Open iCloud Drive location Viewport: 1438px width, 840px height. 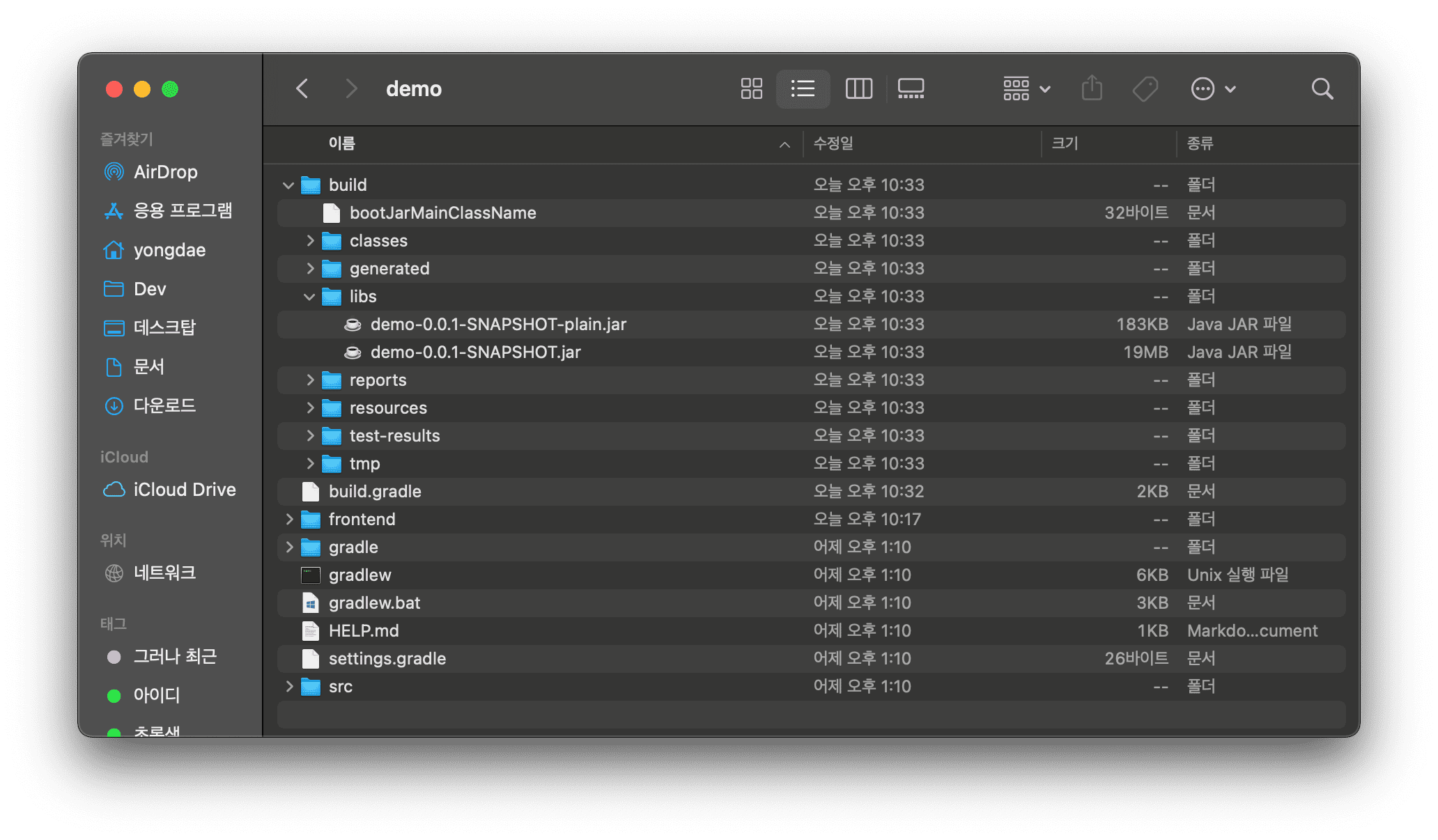point(184,490)
